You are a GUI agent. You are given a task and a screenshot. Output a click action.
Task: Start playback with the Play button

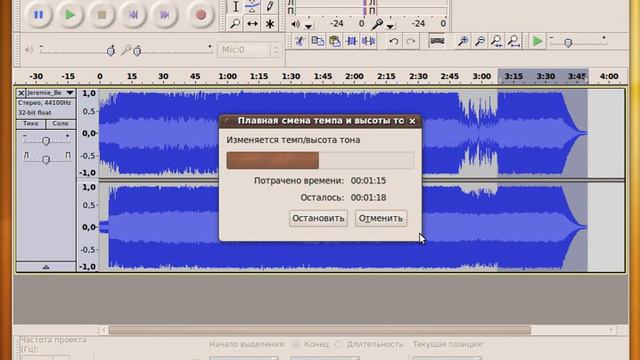[x=70, y=15]
